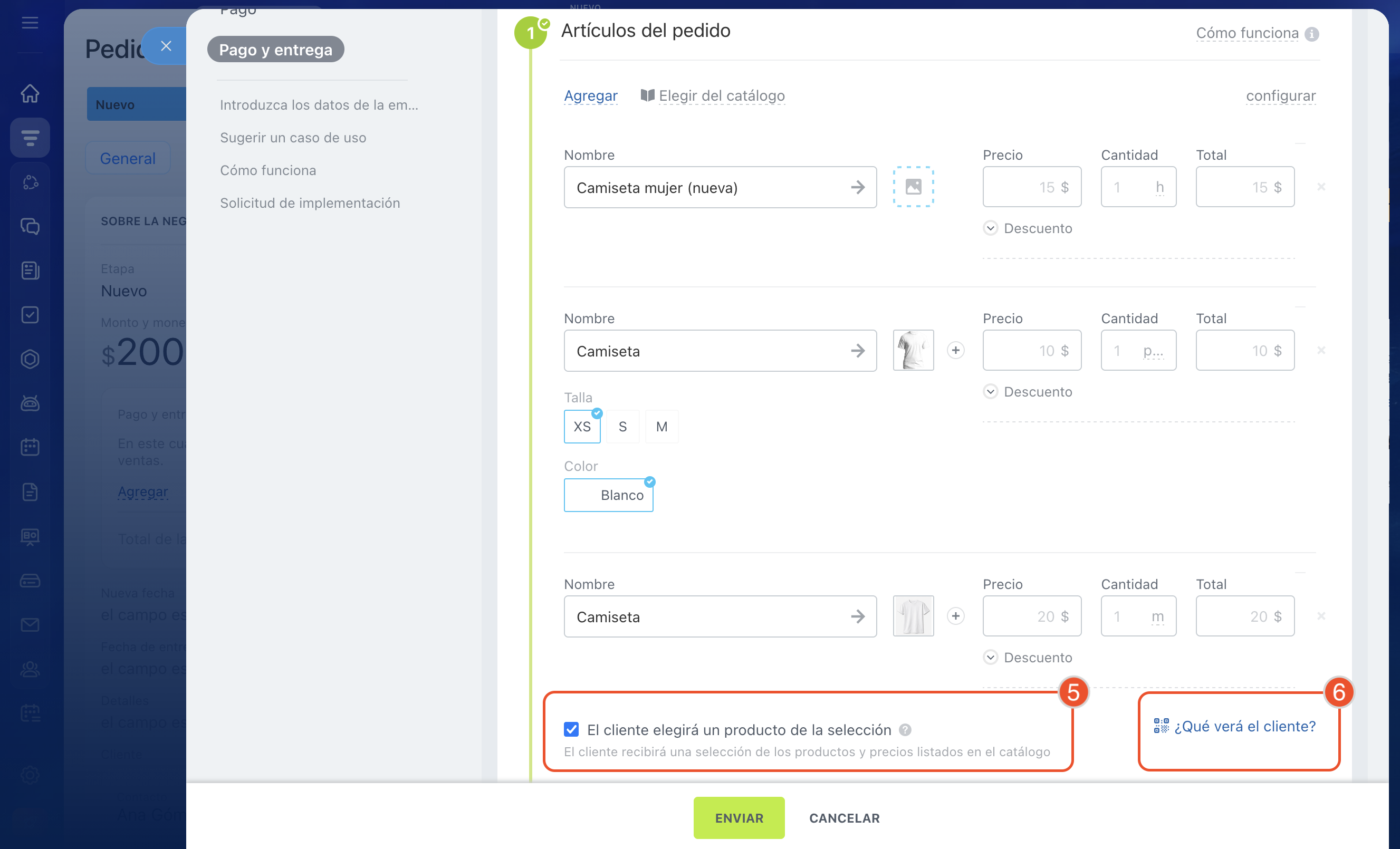Click the image placeholder for Camiseta mujer

(x=913, y=187)
